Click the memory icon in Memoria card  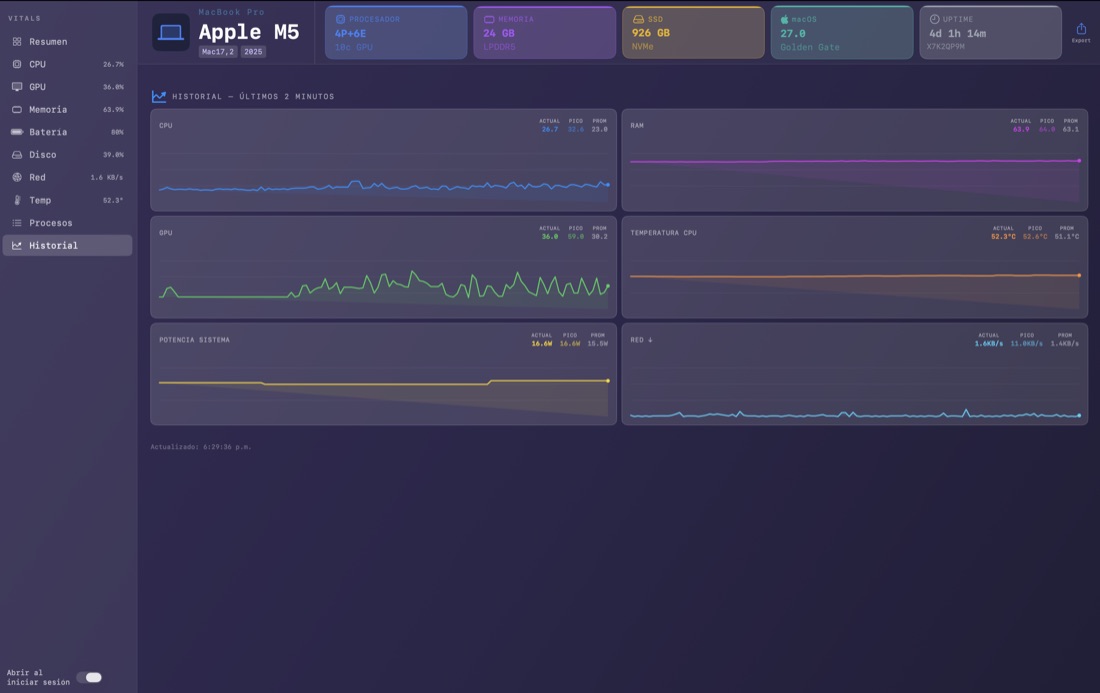click(x=489, y=20)
